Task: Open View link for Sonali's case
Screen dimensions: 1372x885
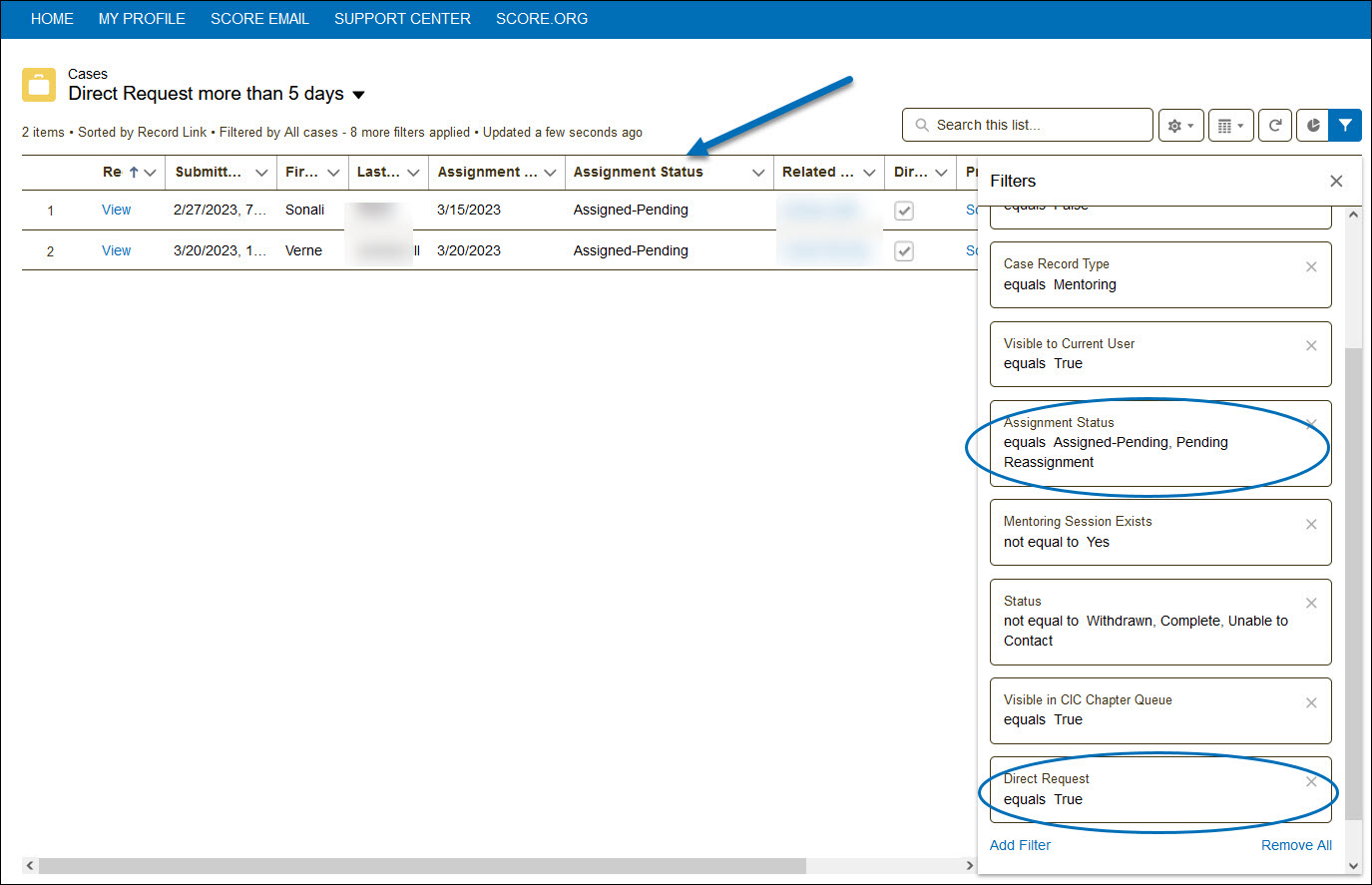Action: click(116, 210)
